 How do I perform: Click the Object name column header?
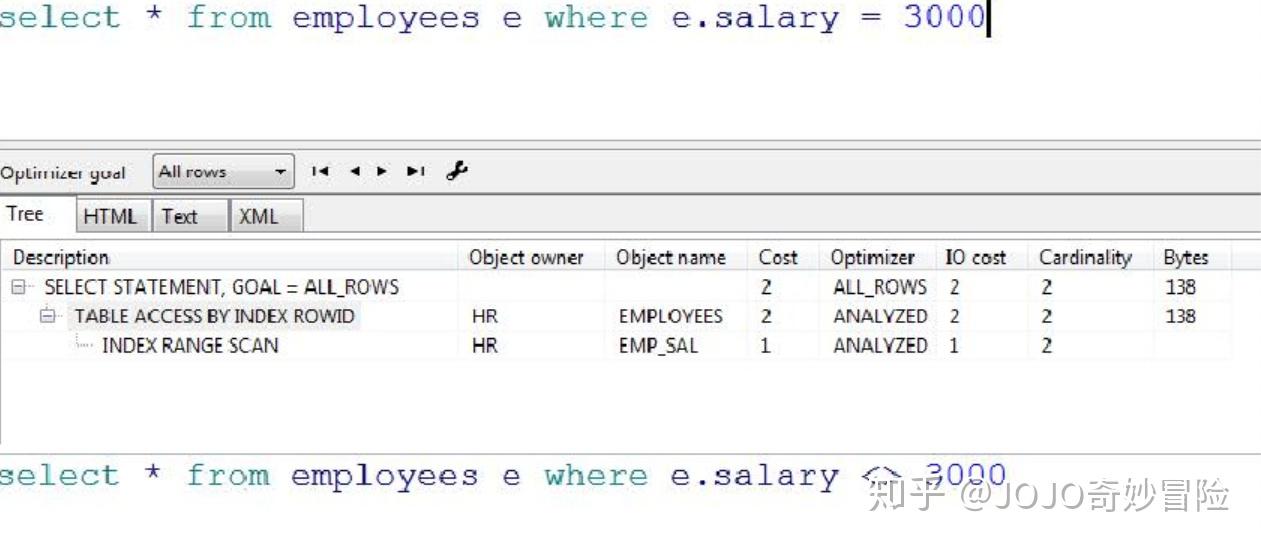coord(676,257)
